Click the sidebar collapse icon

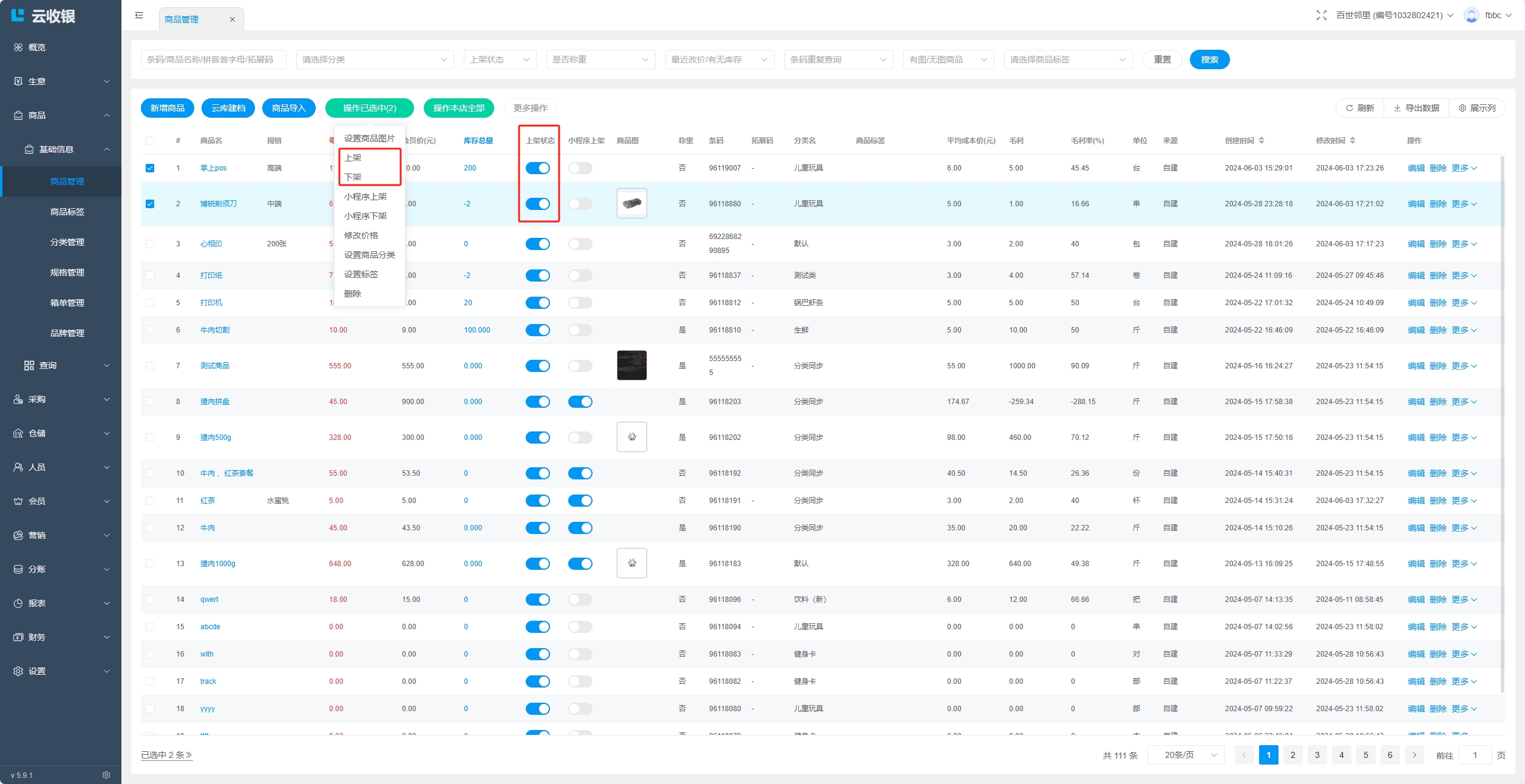pyautogui.click(x=139, y=16)
